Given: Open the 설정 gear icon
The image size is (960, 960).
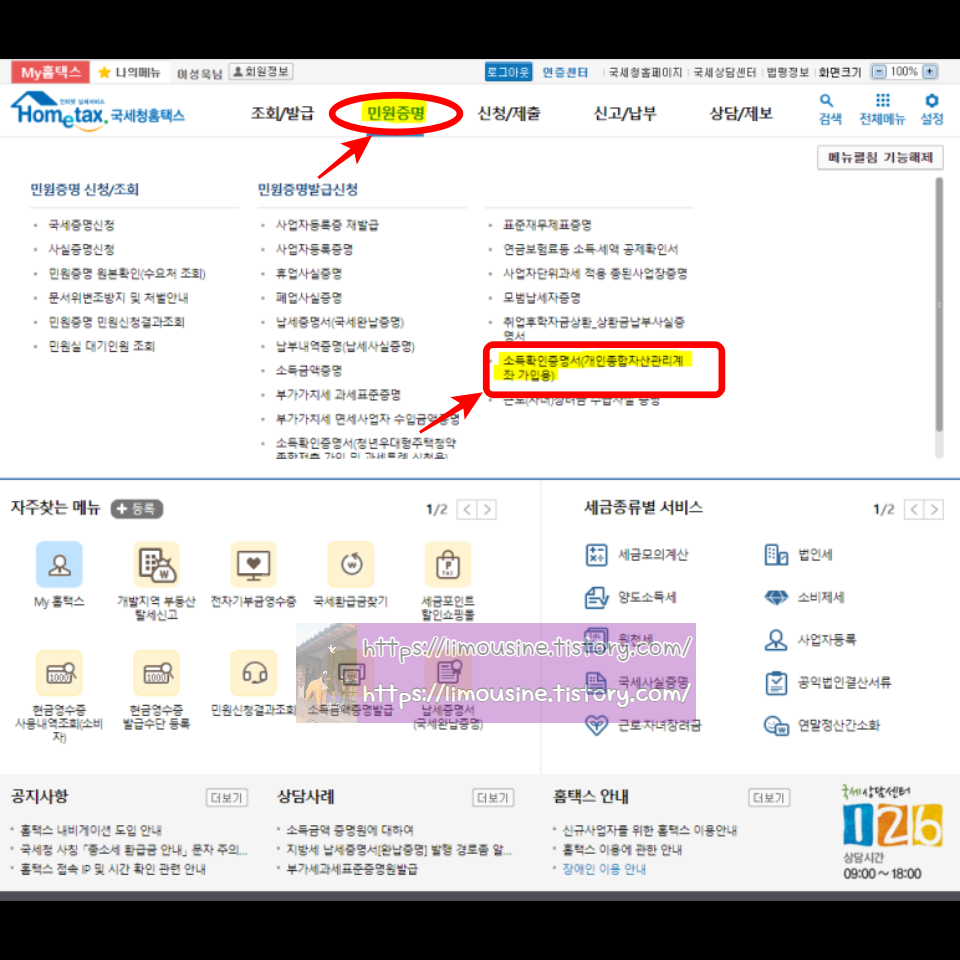Looking at the screenshot, I should tap(931, 101).
